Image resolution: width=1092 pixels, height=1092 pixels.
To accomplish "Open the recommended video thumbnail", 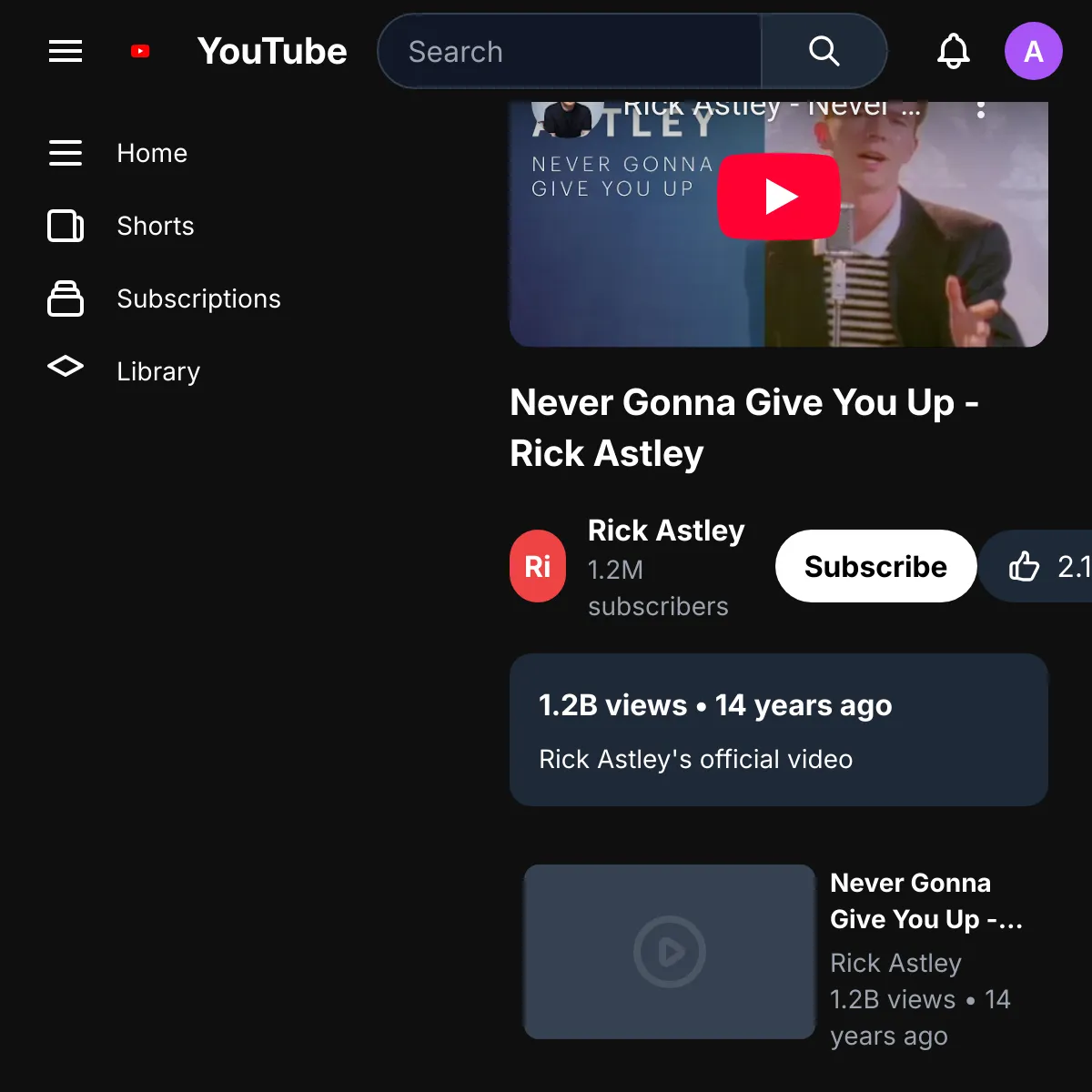I will (670, 952).
